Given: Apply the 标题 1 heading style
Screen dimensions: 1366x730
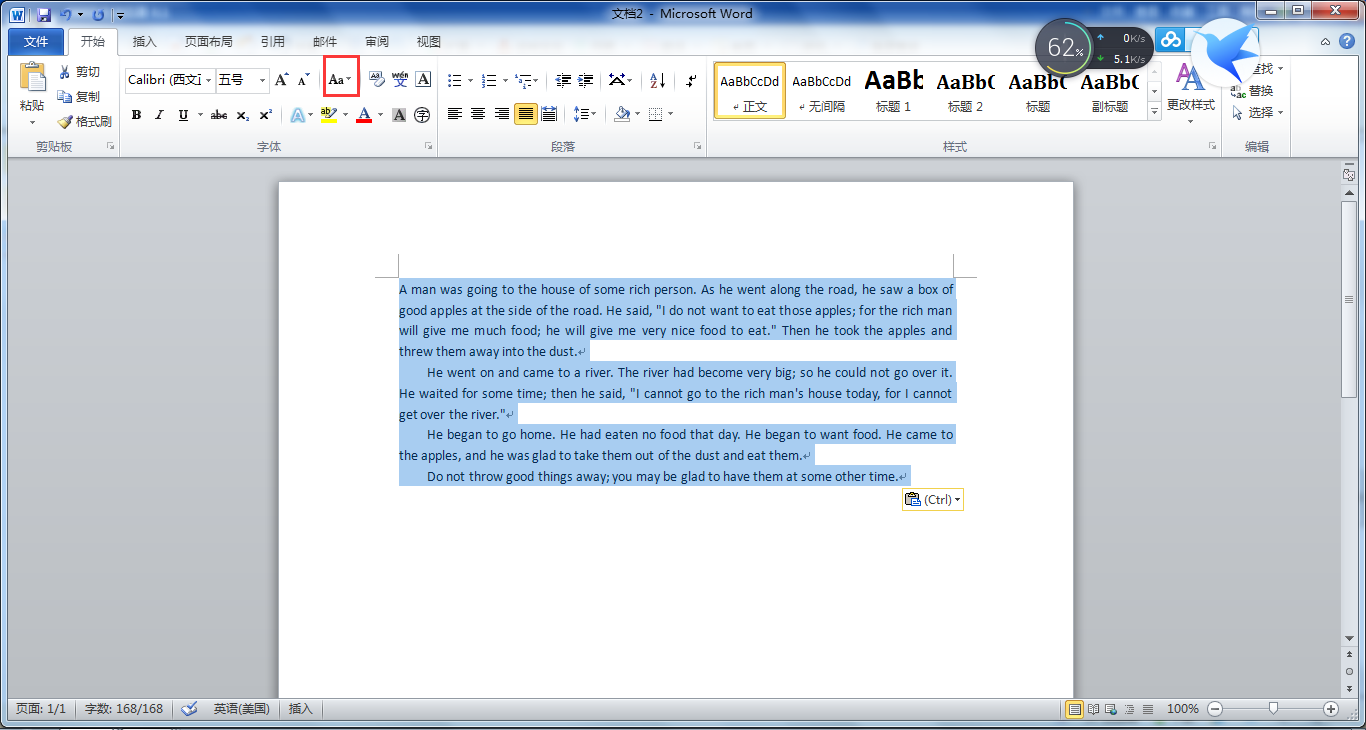Looking at the screenshot, I should (894, 91).
